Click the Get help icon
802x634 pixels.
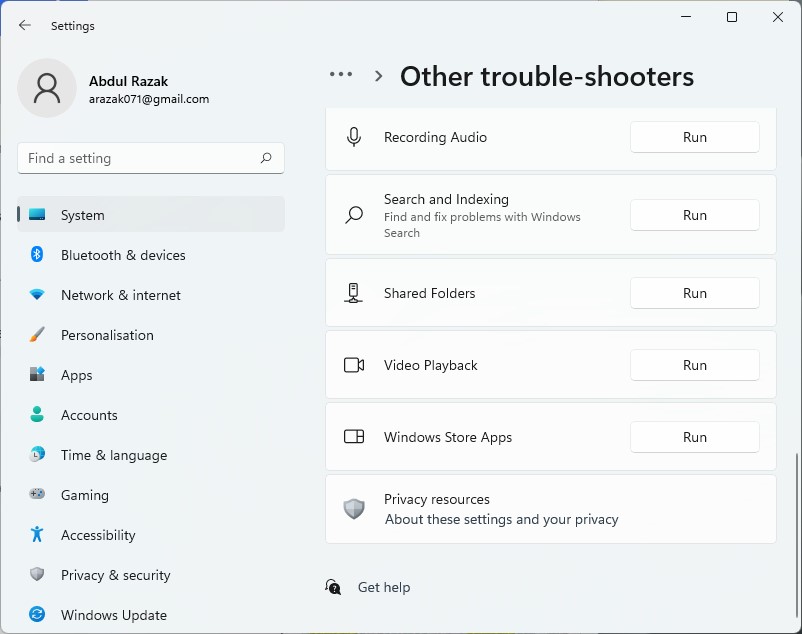[333, 587]
